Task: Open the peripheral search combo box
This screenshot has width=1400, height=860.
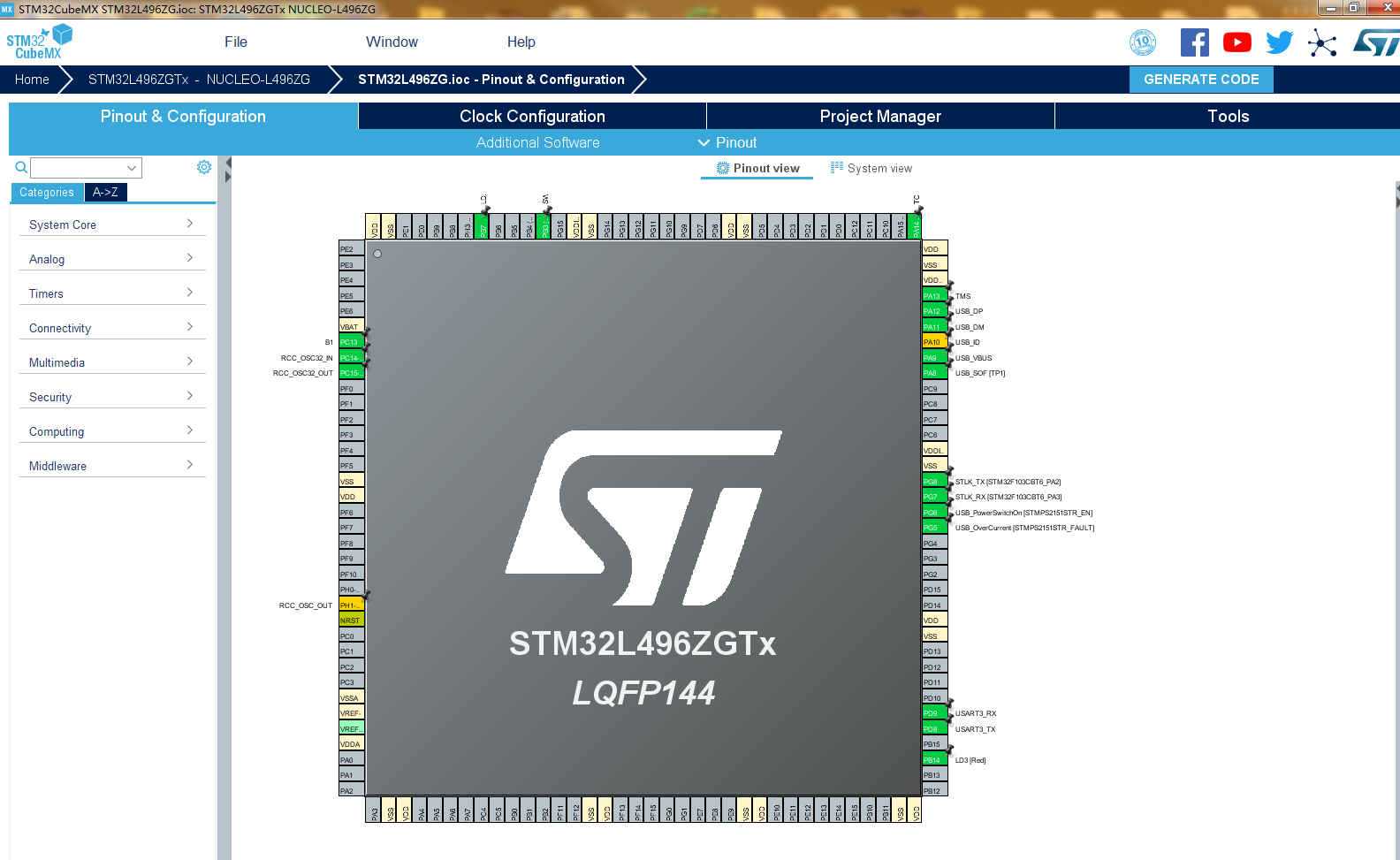Action: coord(86,168)
